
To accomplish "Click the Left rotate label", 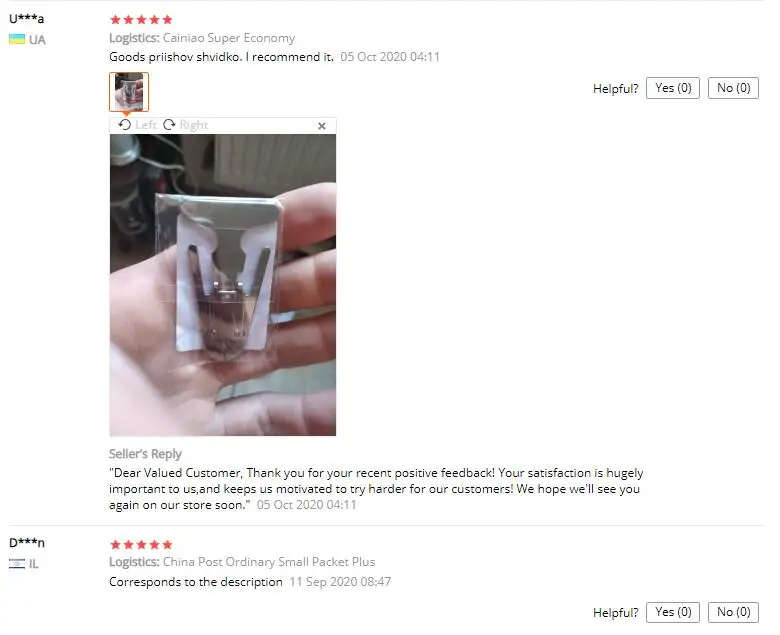I will [146, 125].
